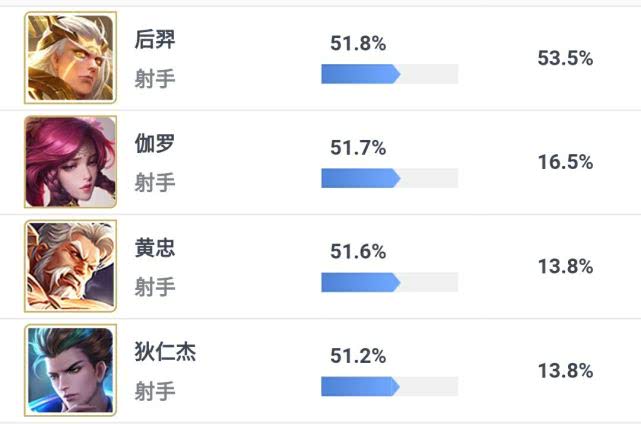Select the hero name 狄仁杰
Screen dimensions: 641x424
[x=165, y=352]
